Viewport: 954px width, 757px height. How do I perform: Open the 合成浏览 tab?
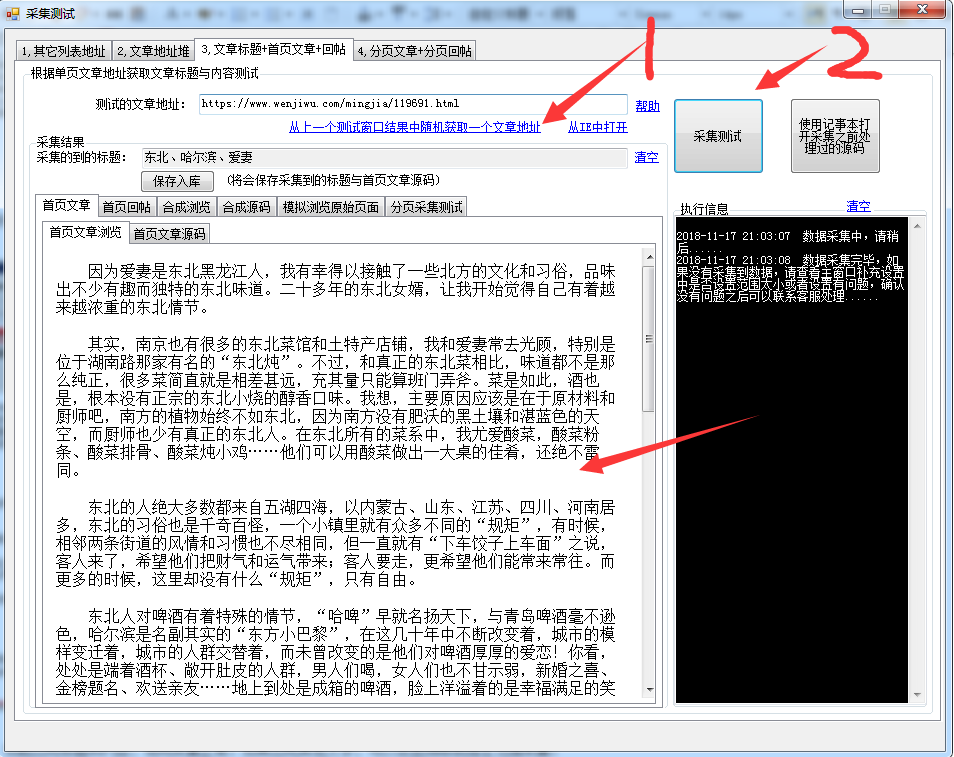click(186, 207)
